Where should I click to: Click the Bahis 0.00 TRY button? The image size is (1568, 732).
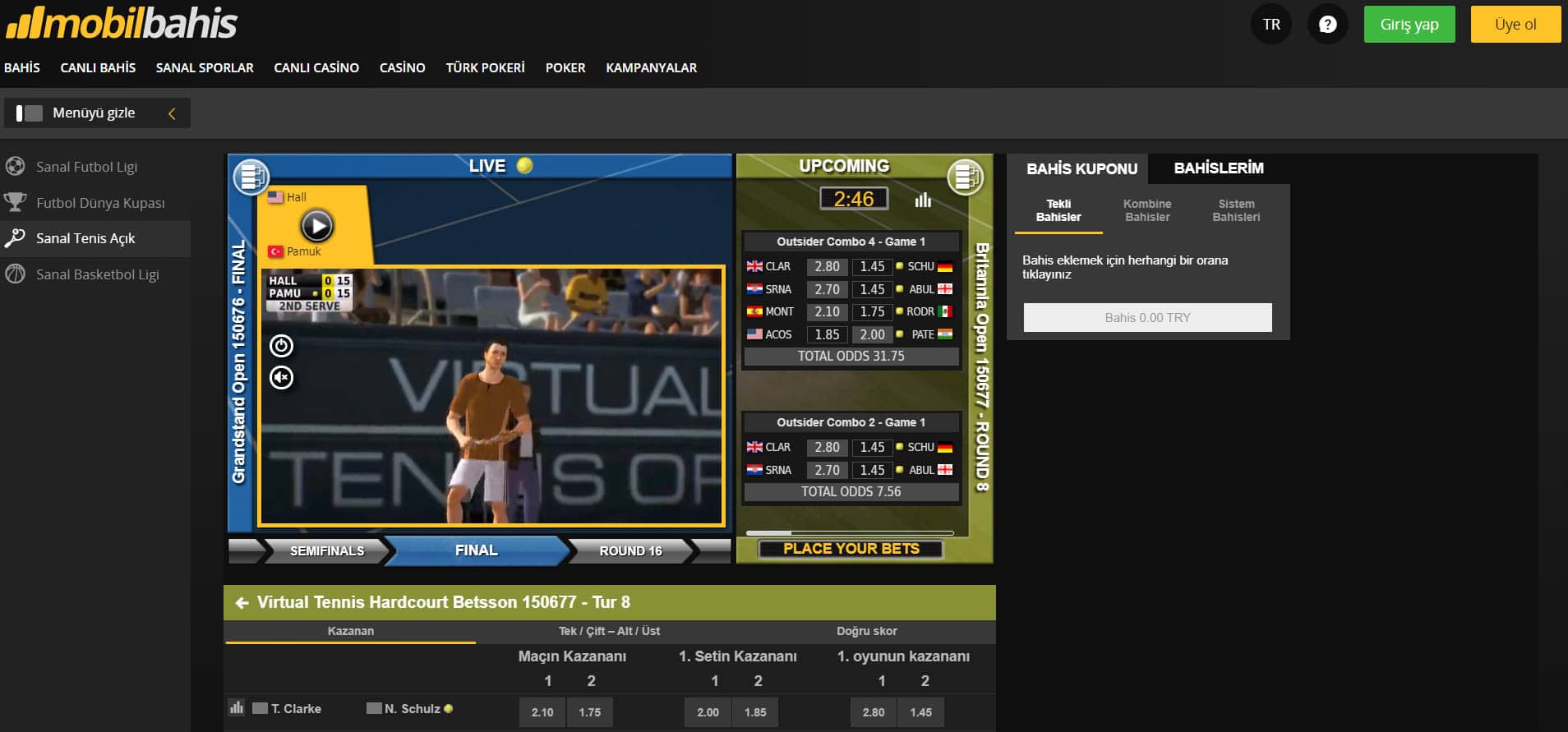point(1147,318)
